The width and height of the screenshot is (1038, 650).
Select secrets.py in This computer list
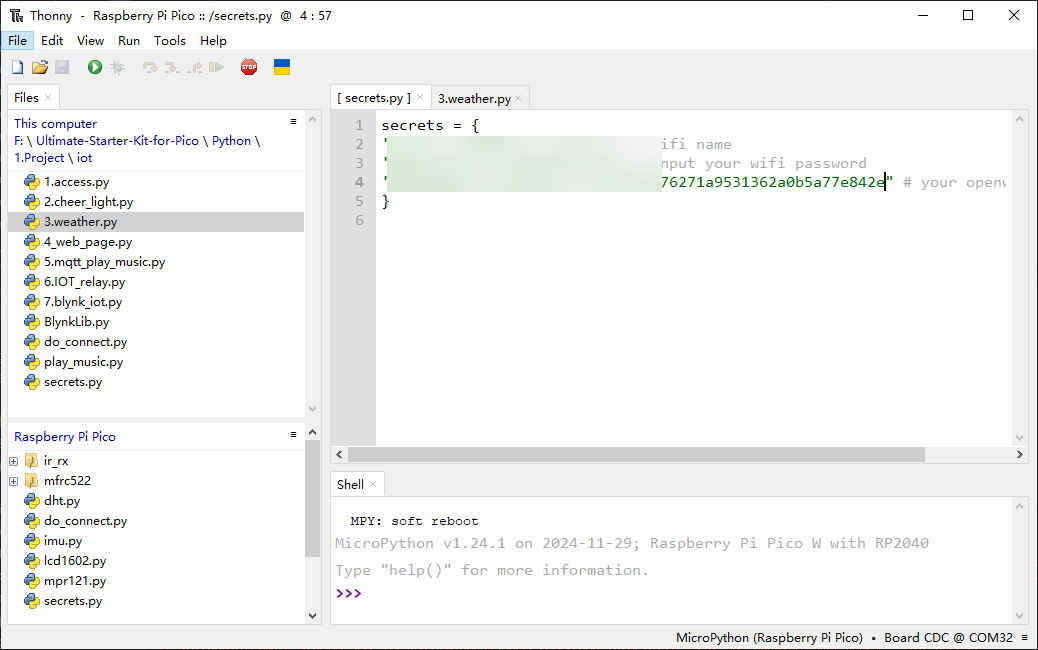coord(73,382)
